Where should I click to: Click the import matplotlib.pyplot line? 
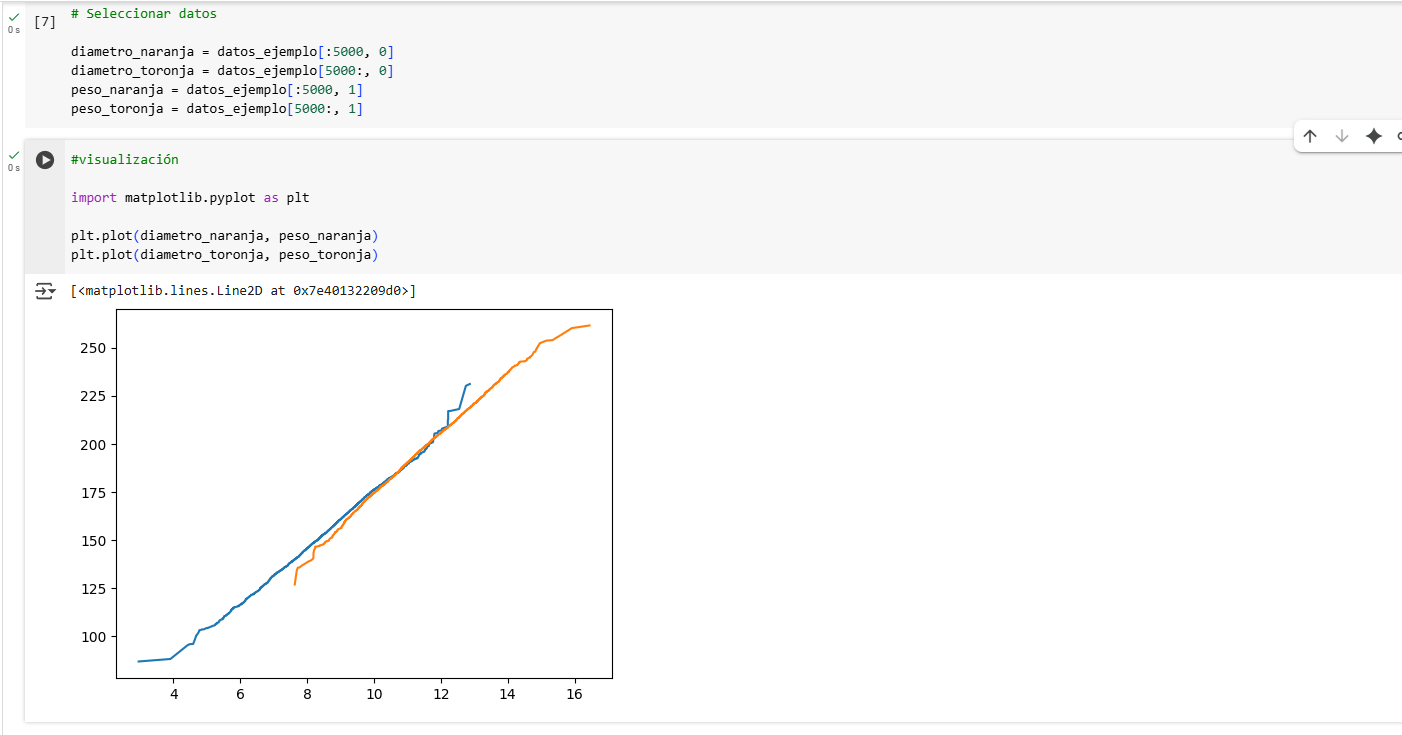pyautogui.click(x=190, y=198)
